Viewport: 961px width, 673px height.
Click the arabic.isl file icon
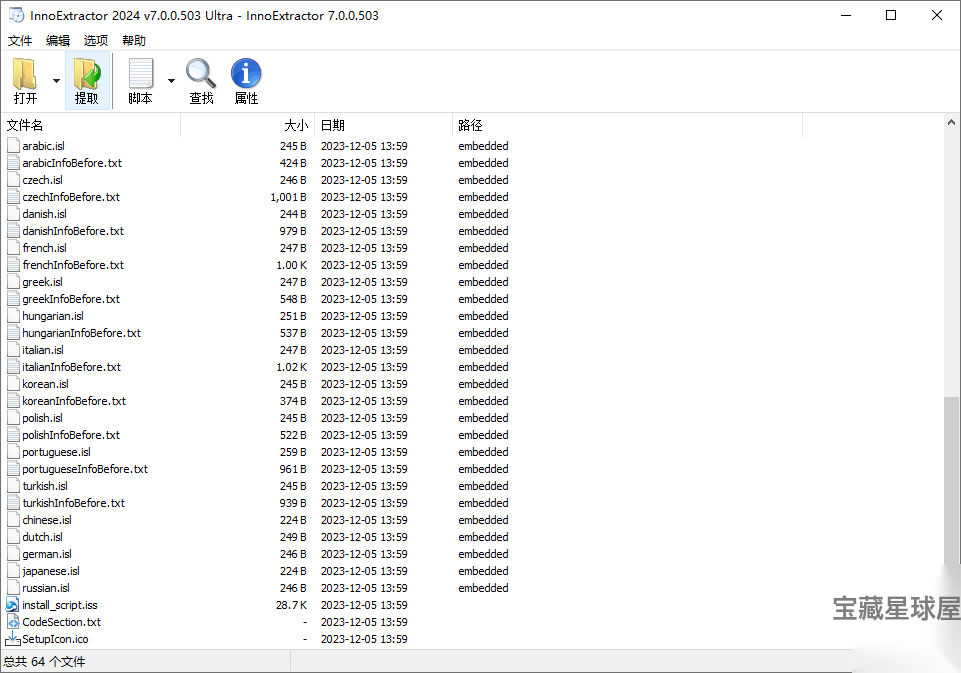point(13,146)
